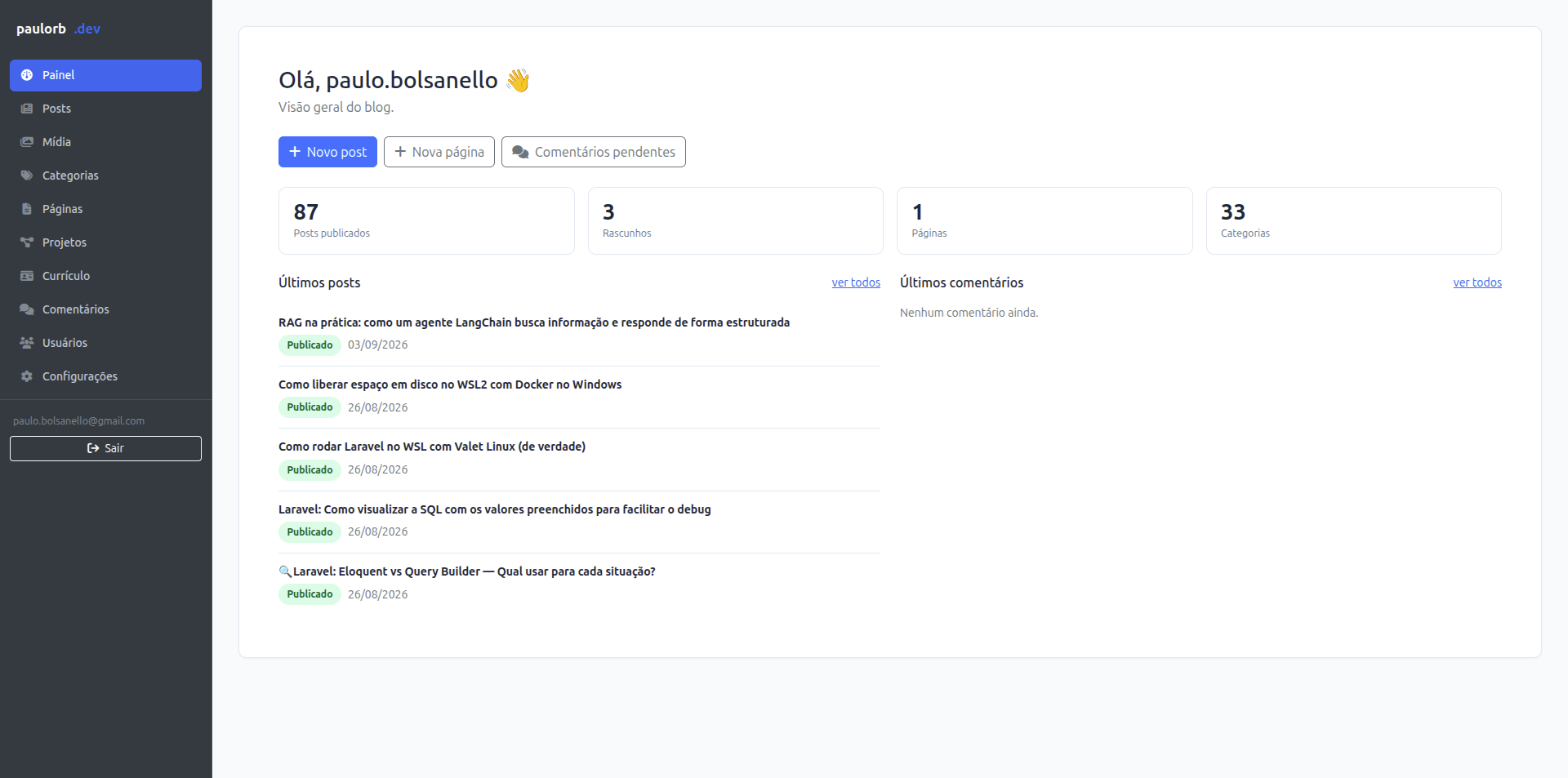Open Categorias in the sidebar
The image size is (1568, 778).
105,176
